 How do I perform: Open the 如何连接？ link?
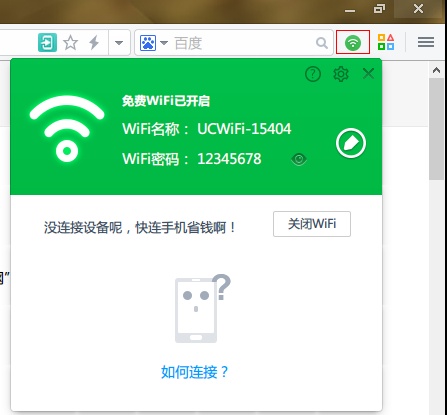(195, 372)
